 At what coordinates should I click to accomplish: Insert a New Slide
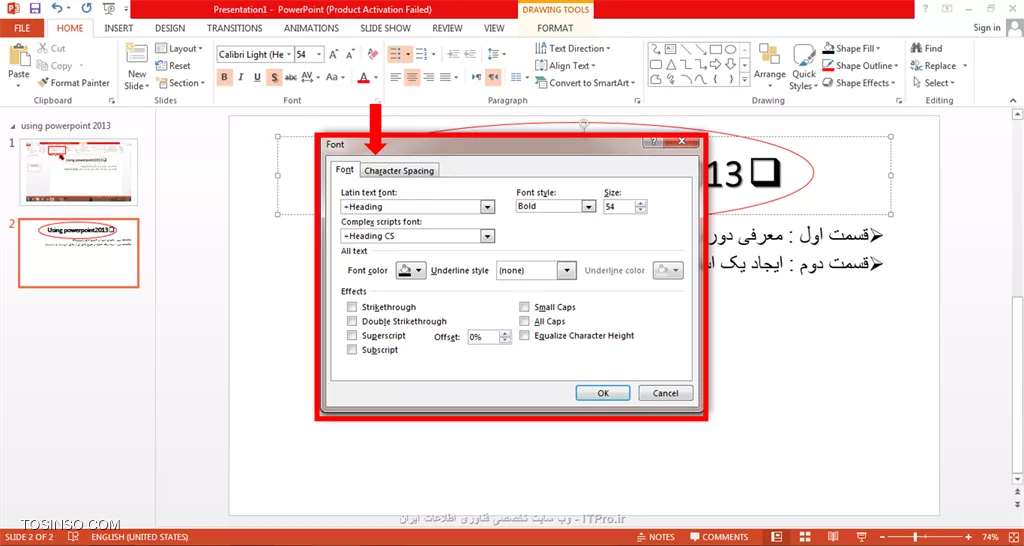[x=137, y=66]
